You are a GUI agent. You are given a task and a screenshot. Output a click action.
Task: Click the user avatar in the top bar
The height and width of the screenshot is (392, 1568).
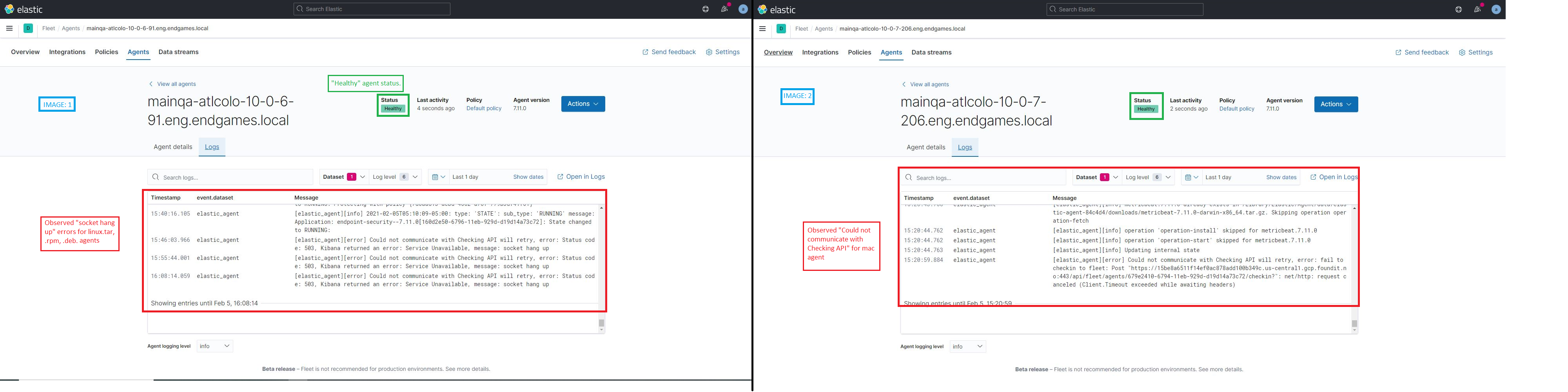tap(742, 9)
